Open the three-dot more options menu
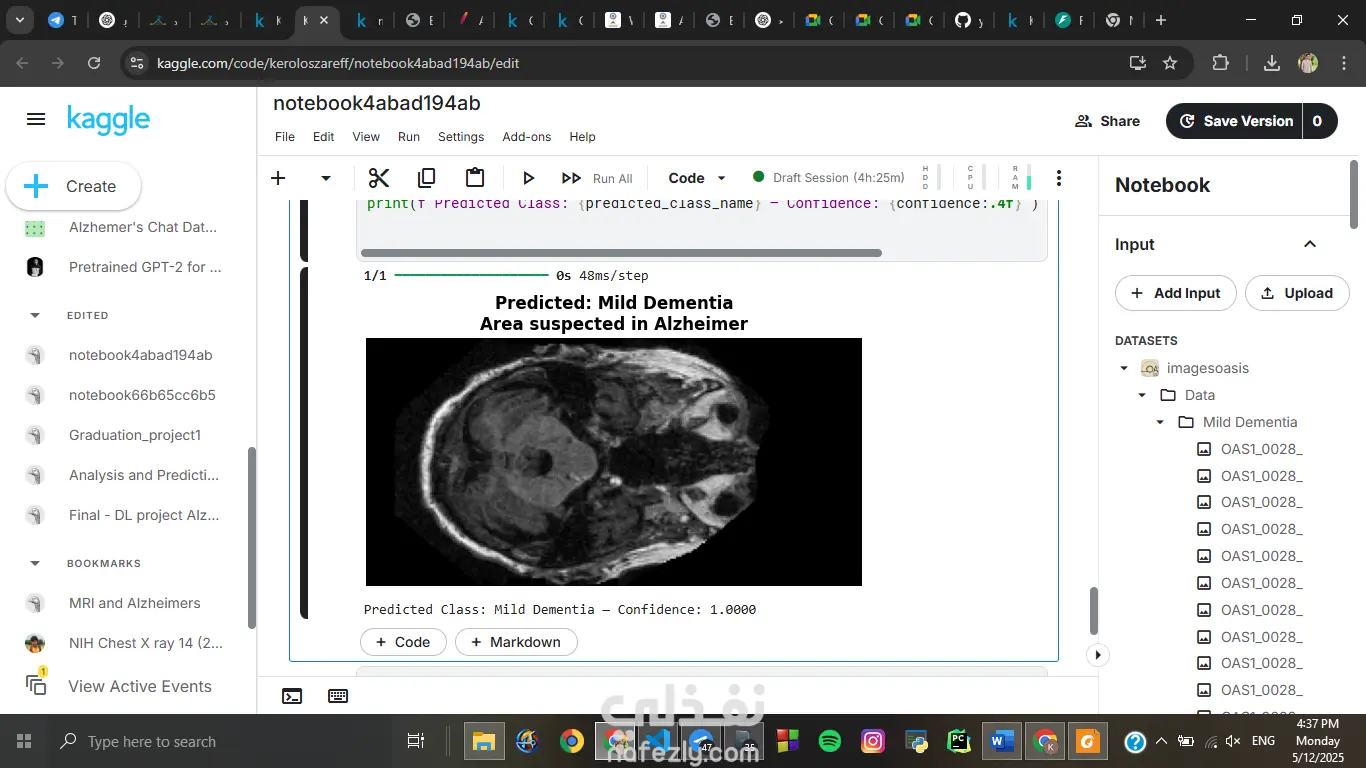Screen dimensions: 1366x768 1058,178
